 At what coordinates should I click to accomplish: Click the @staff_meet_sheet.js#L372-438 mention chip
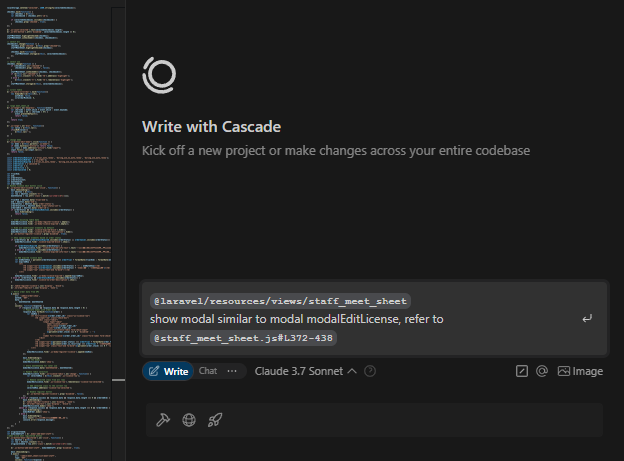(x=243, y=338)
